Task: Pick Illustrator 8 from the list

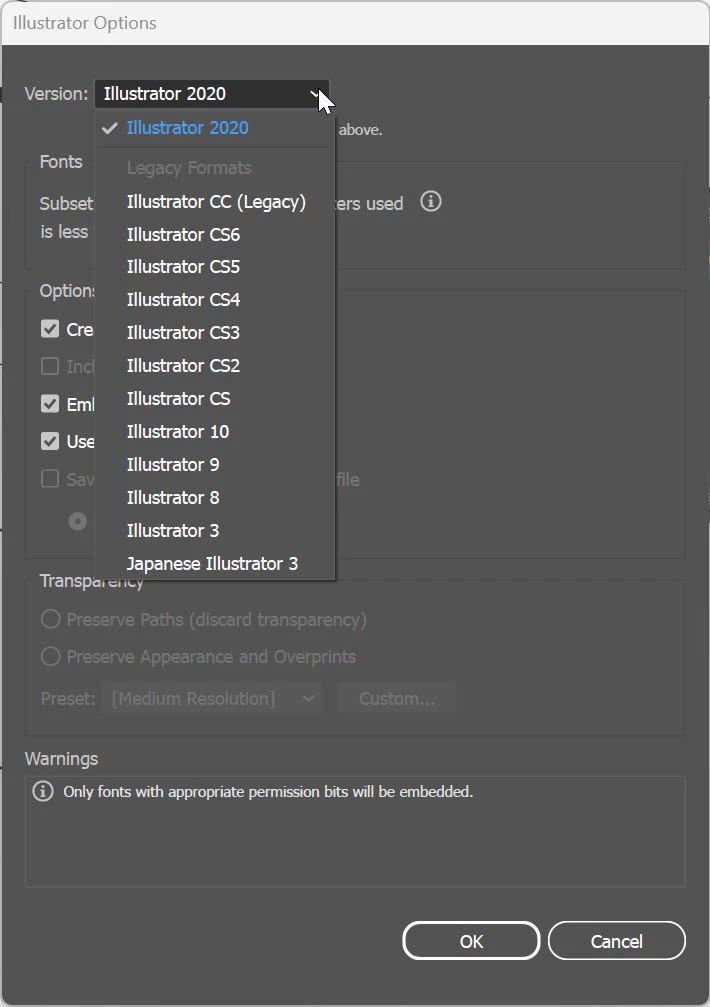Action: pos(214,498)
